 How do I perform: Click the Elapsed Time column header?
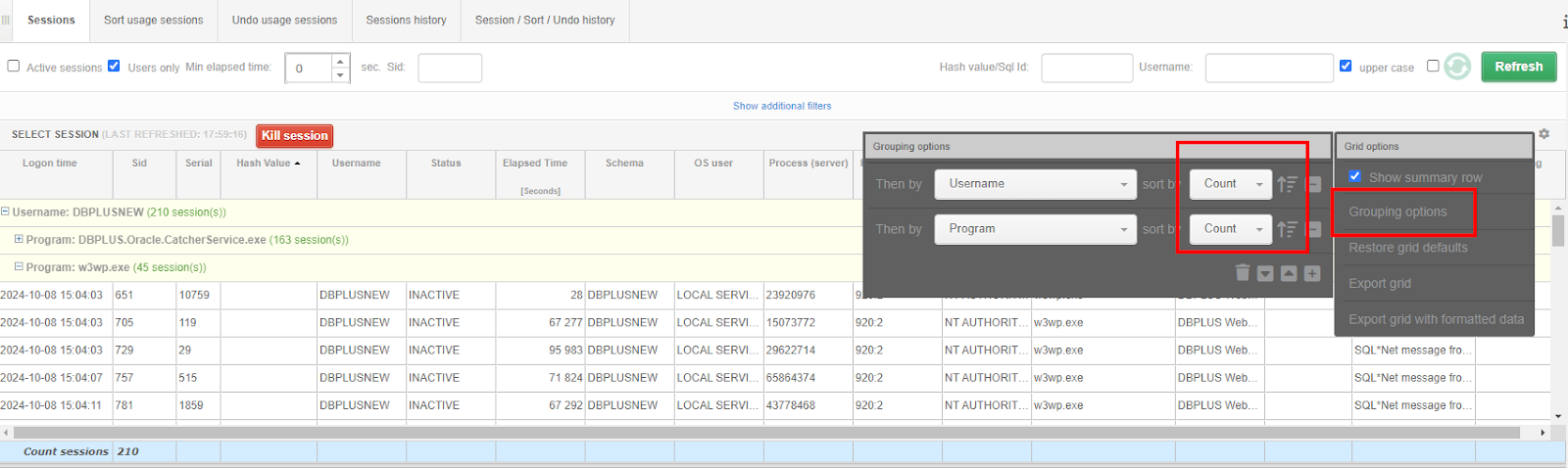[535, 164]
